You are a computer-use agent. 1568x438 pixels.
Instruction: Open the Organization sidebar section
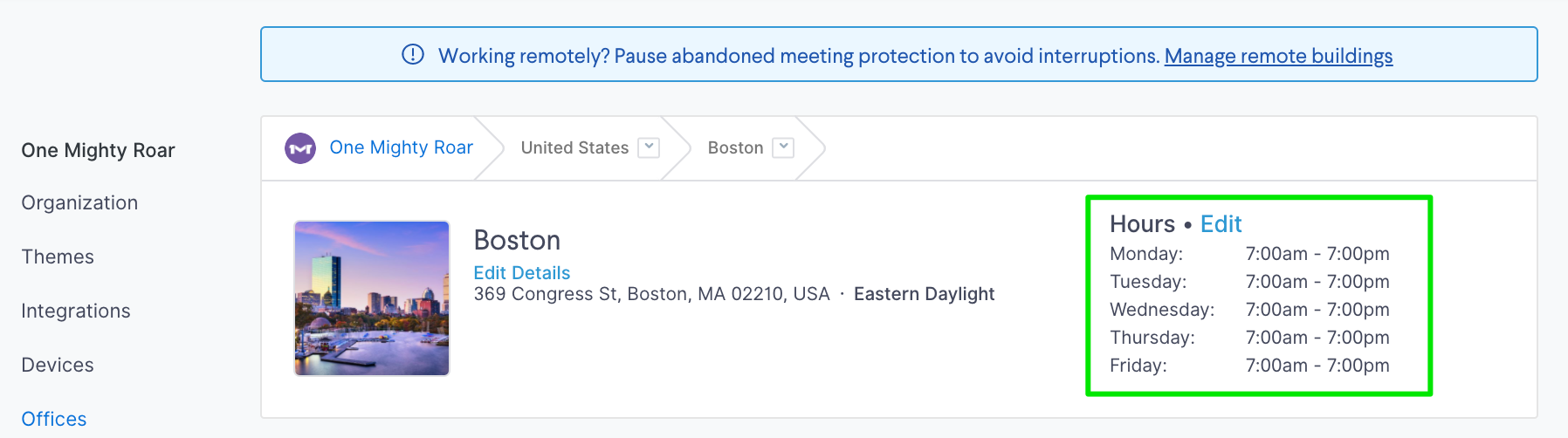[79, 202]
